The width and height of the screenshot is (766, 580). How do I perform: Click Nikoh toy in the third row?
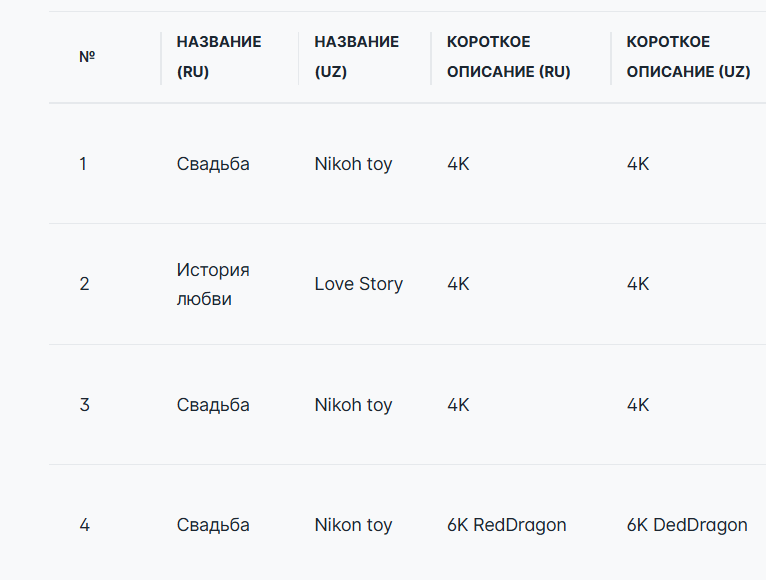(x=353, y=405)
